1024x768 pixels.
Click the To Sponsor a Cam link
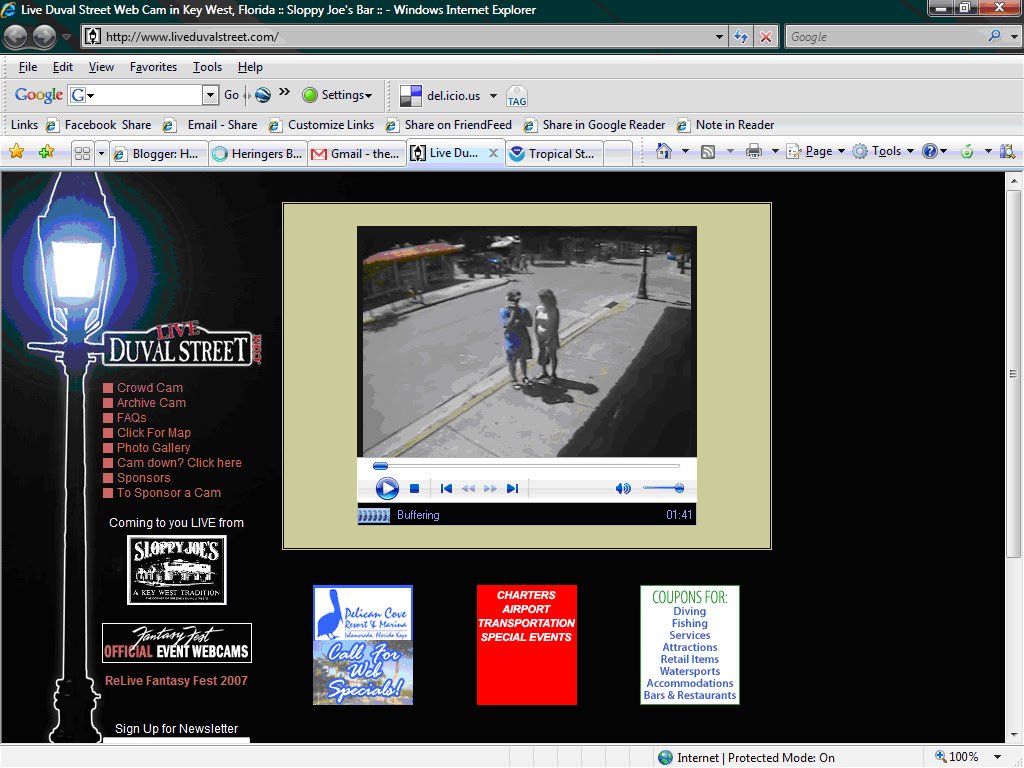168,492
